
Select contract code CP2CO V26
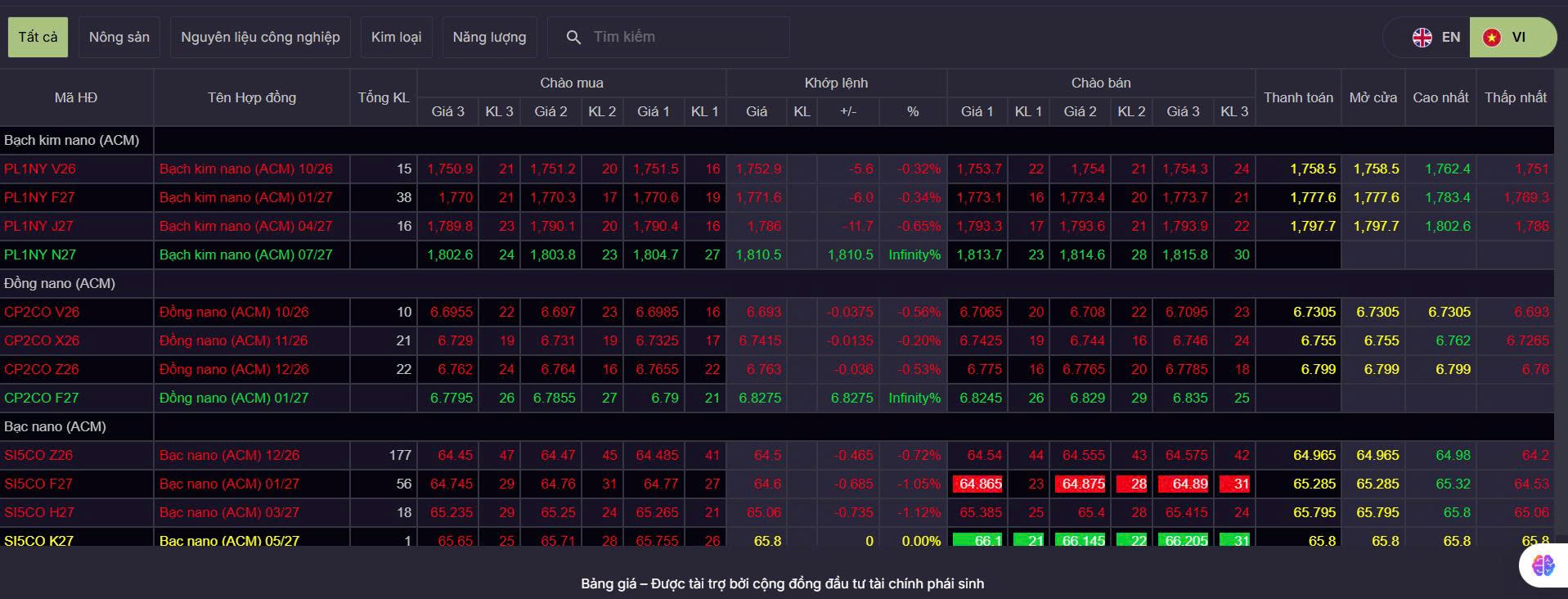42,312
